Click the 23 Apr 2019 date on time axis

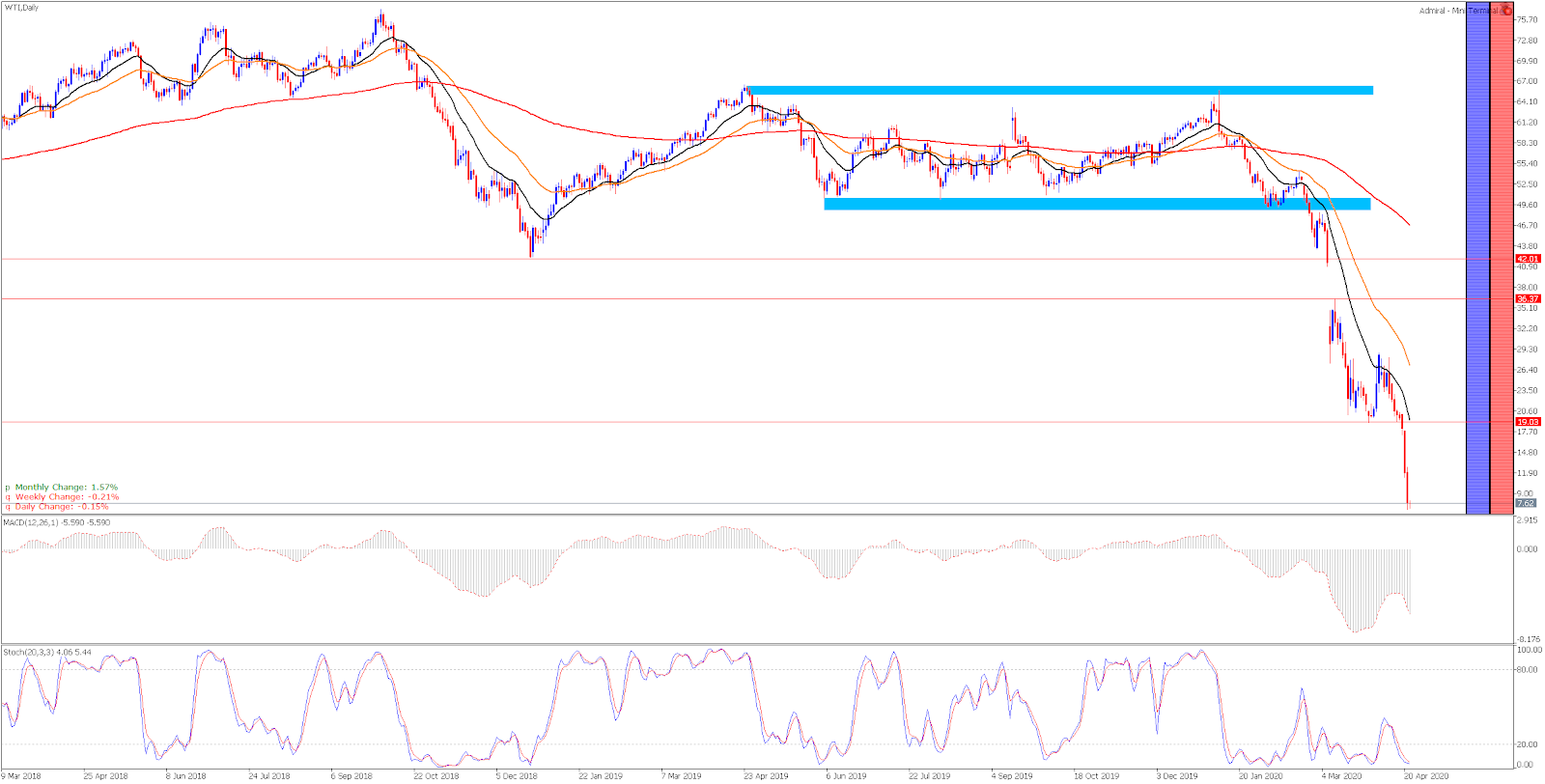[766, 775]
